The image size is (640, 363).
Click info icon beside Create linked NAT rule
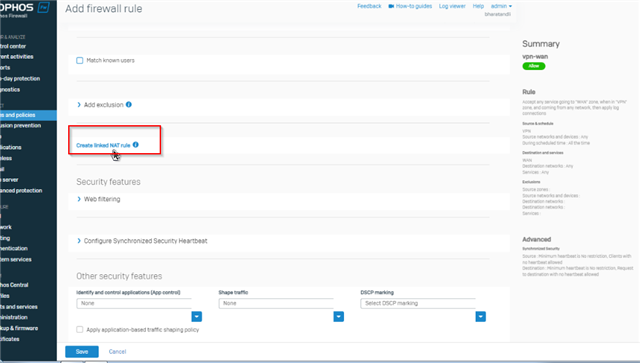pyautogui.click(x=136, y=145)
